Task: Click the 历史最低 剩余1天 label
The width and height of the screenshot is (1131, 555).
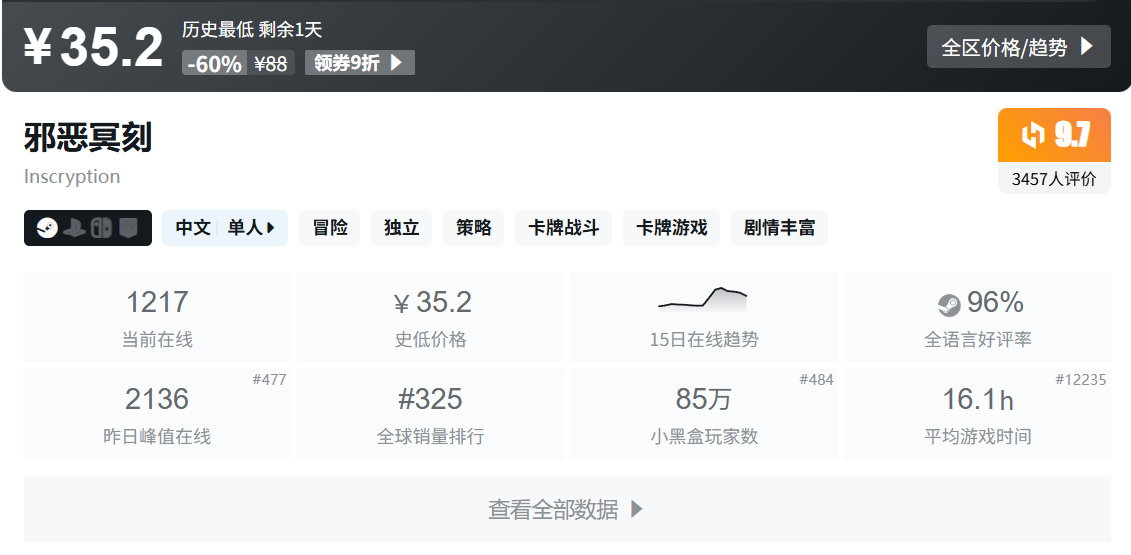Action: pos(252,30)
